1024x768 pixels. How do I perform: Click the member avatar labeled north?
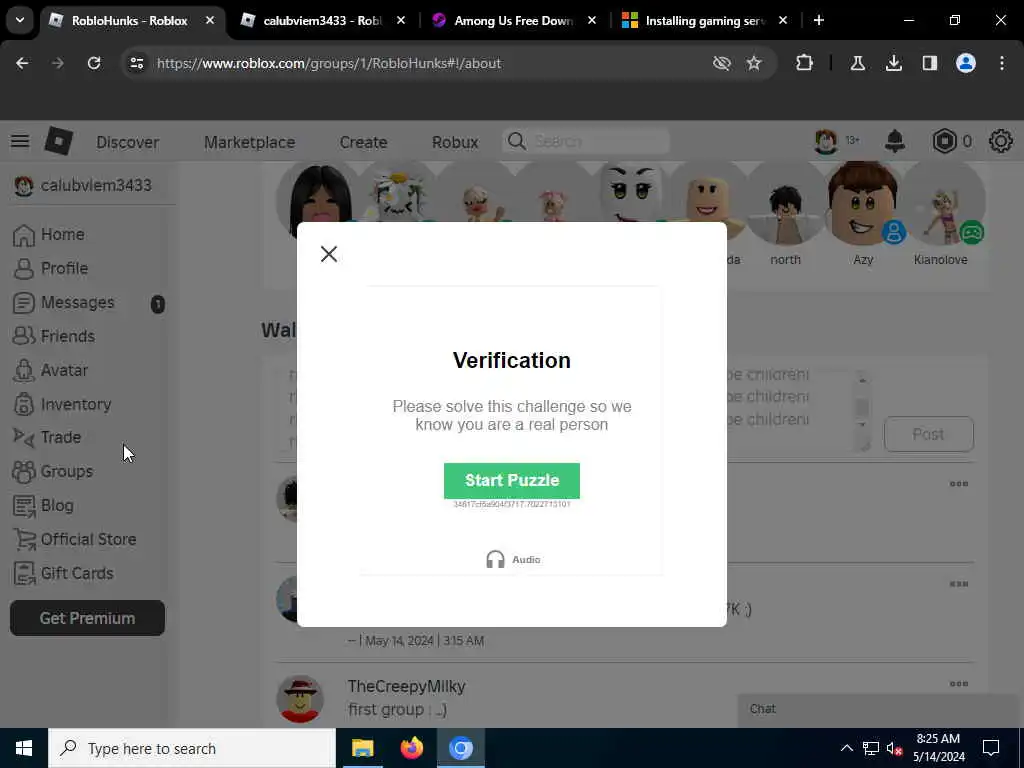[x=785, y=206]
